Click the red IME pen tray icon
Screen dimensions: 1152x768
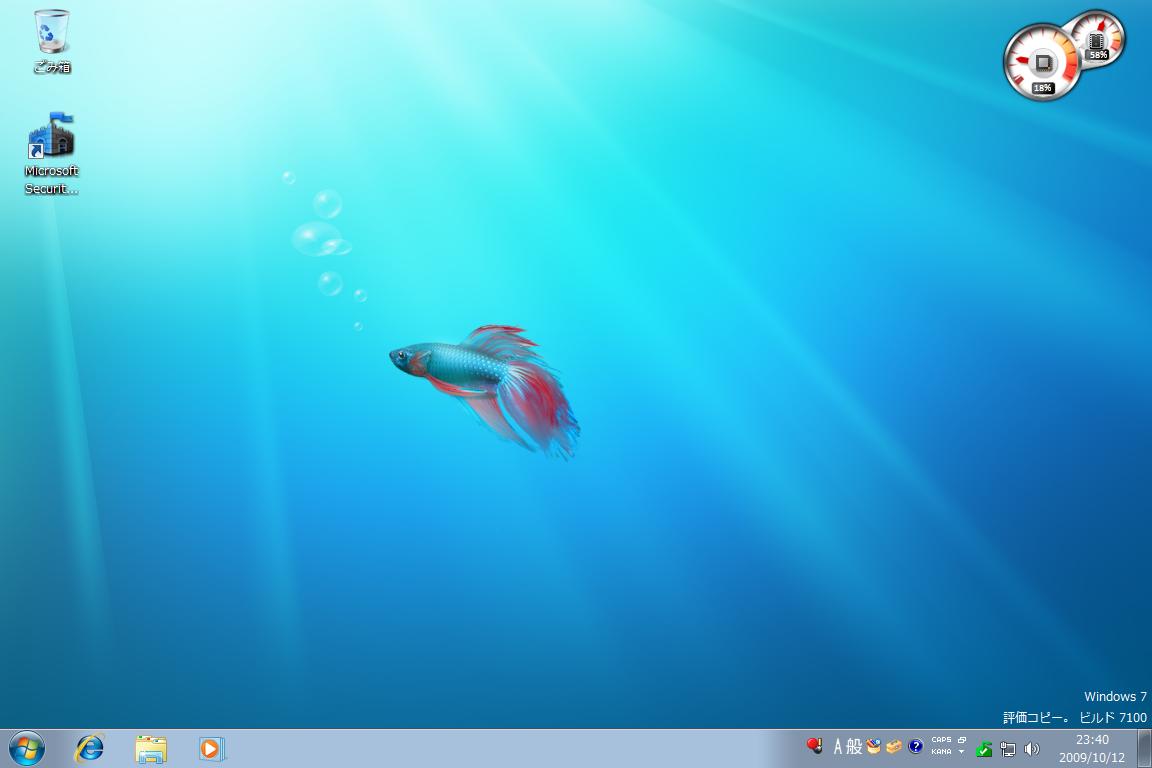point(815,745)
